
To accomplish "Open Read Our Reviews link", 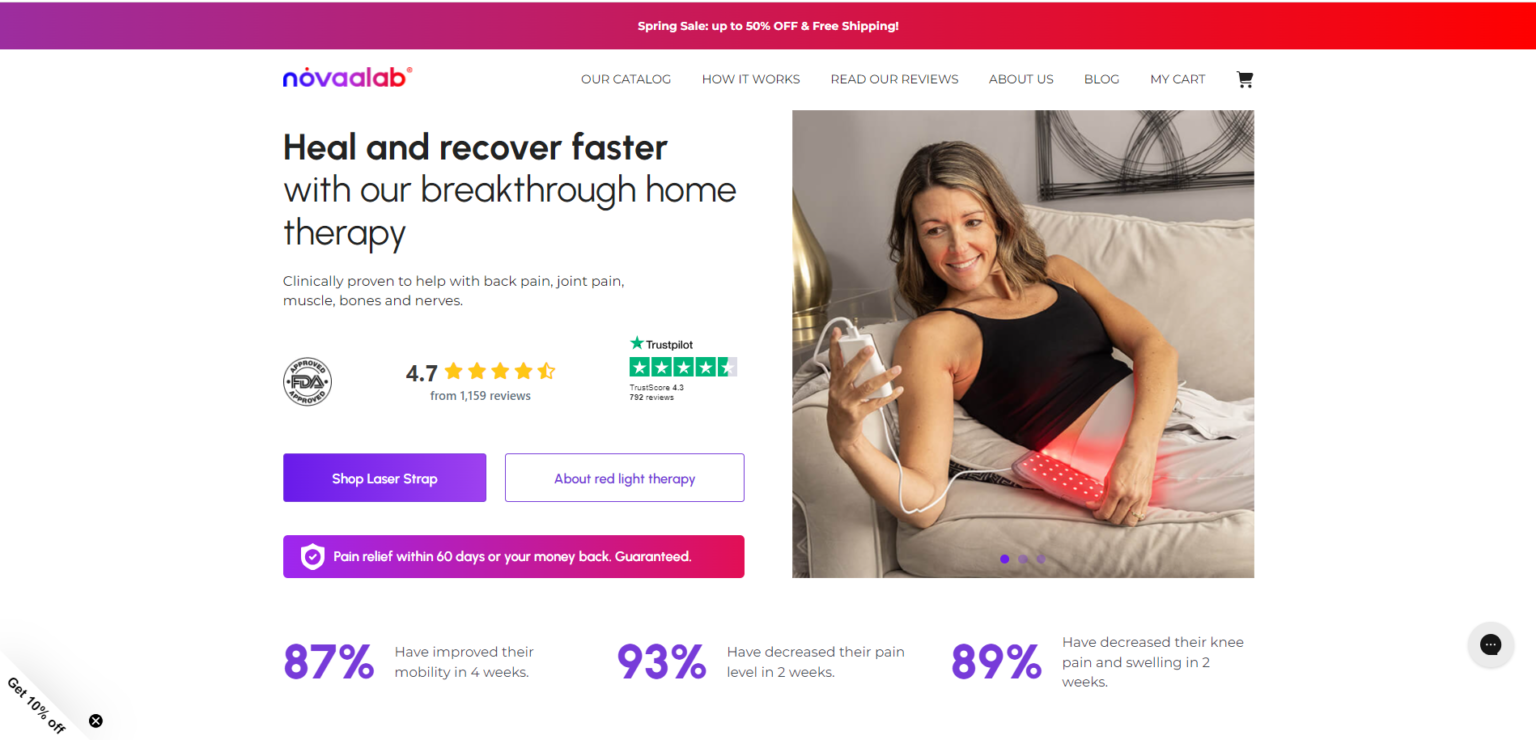I will point(894,79).
